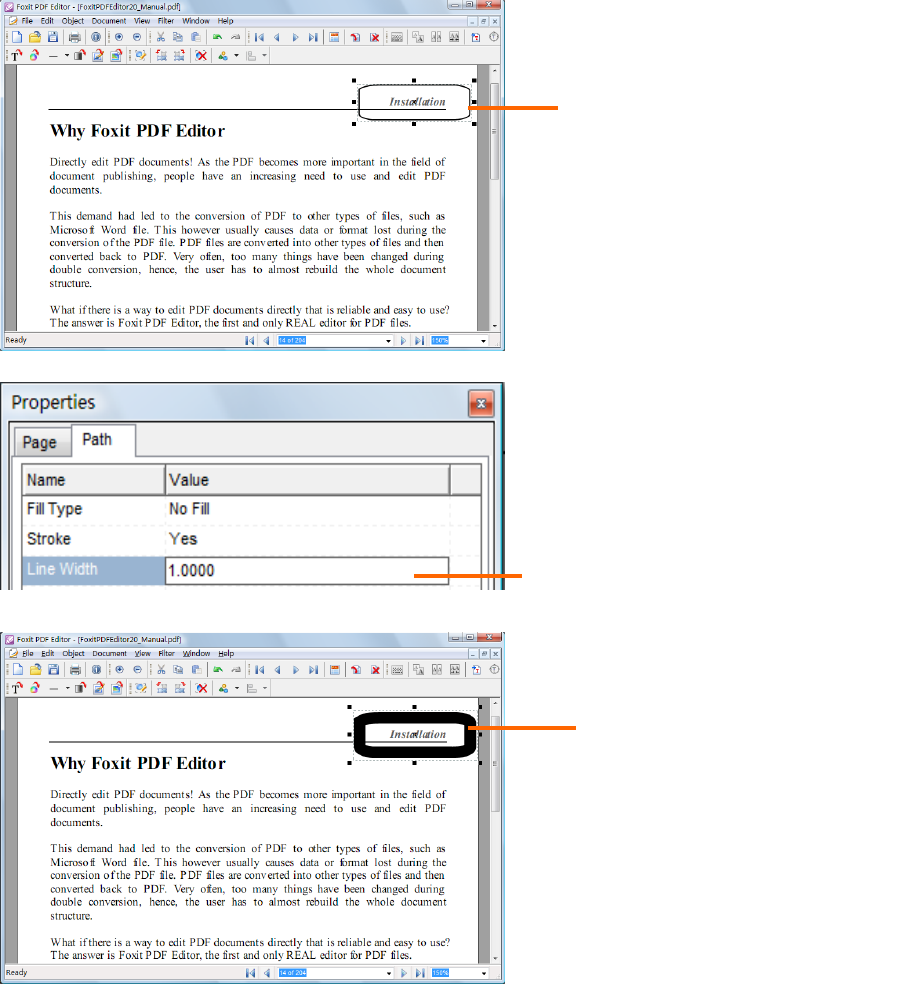
Task: Open the File menu in upper window
Action: [x=27, y=21]
